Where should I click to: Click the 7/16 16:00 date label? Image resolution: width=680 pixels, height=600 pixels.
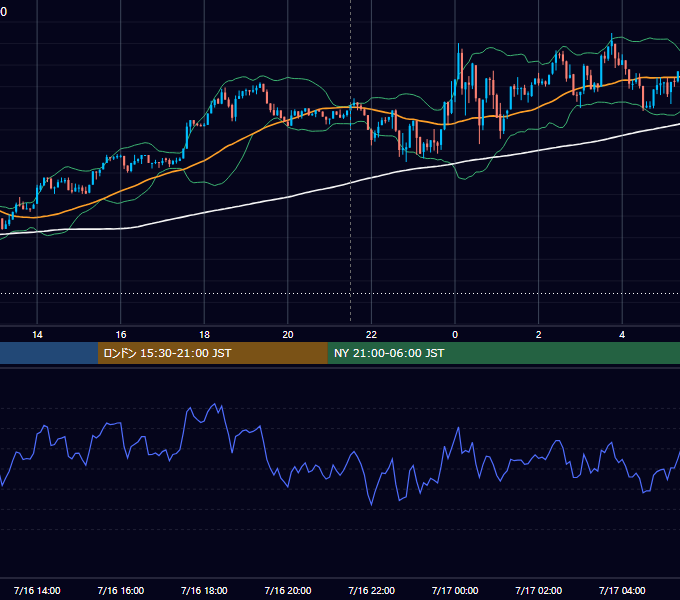tap(121, 590)
